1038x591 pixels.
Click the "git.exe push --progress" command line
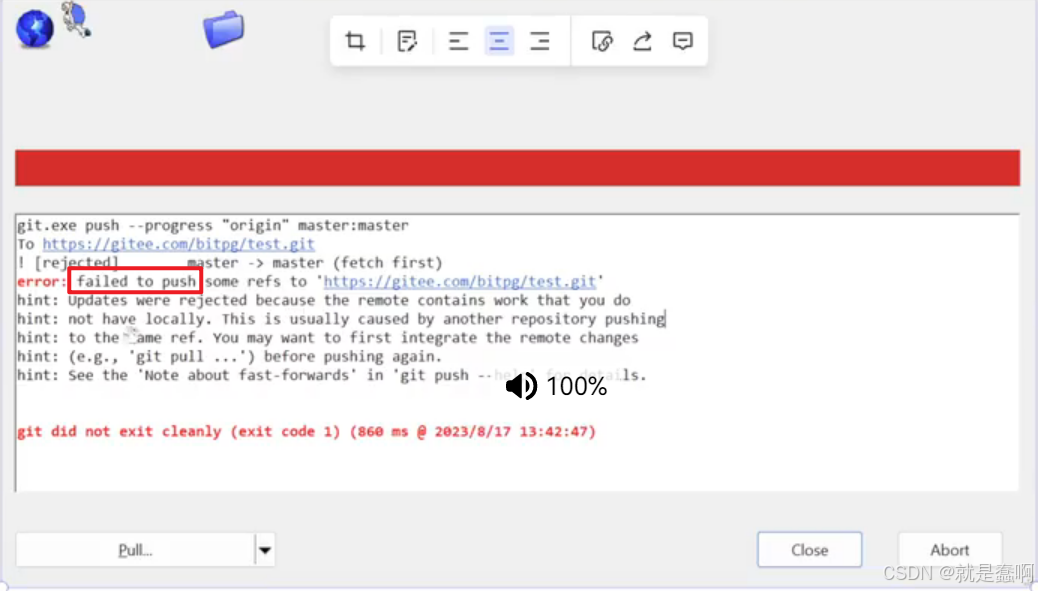click(x=212, y=225)
